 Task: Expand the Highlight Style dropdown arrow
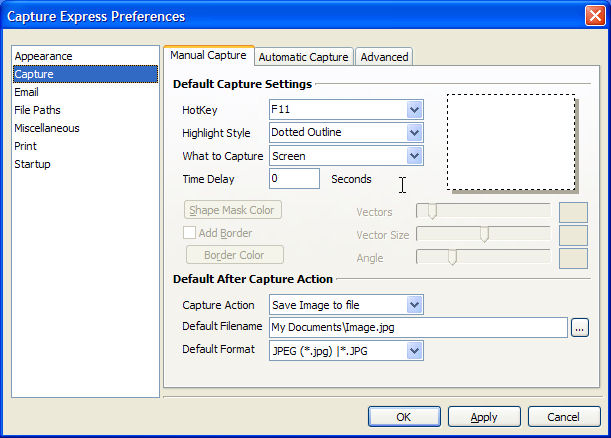[414, 132]
